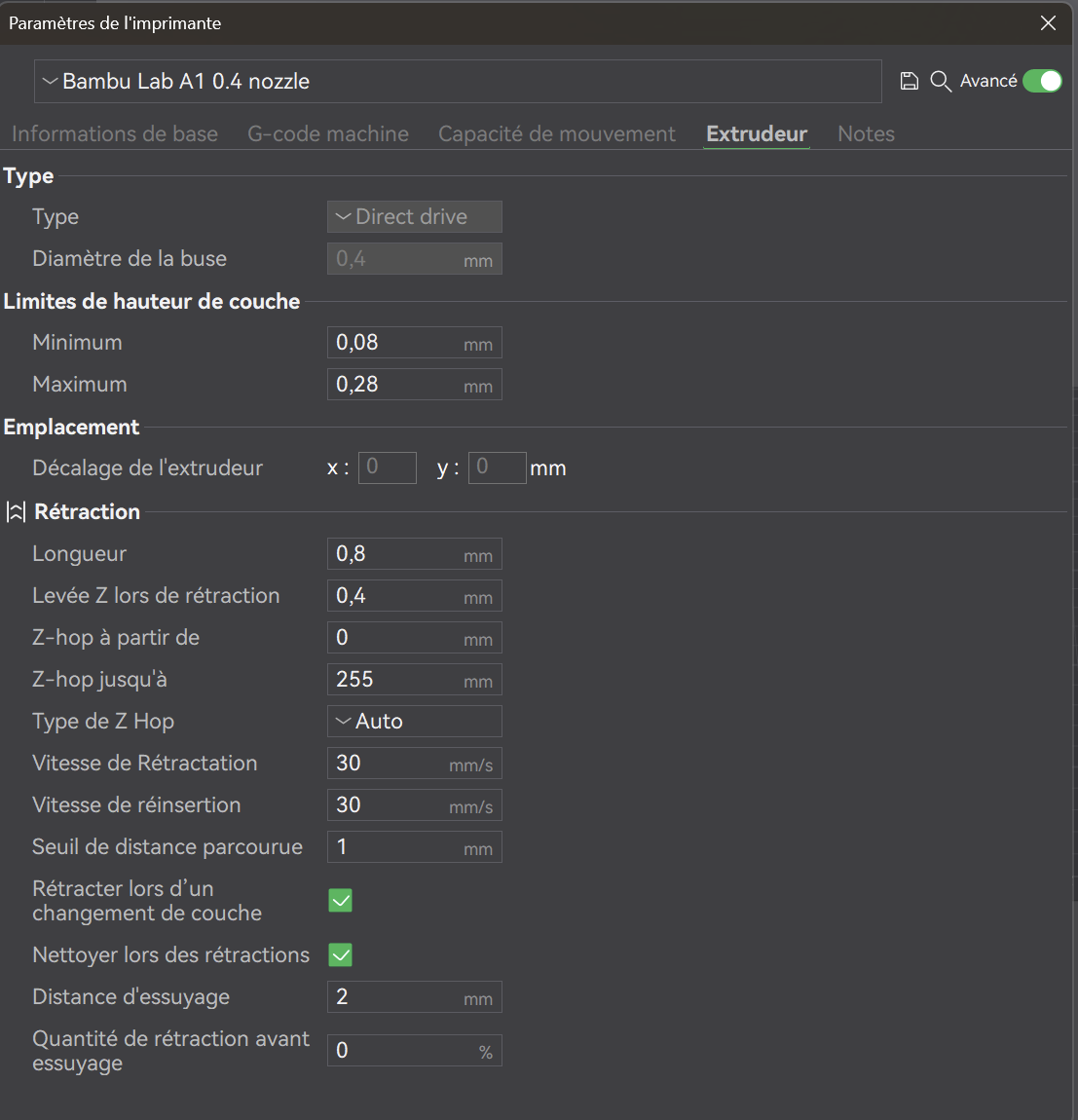Open the G-code machine tab

click(328, 133)
